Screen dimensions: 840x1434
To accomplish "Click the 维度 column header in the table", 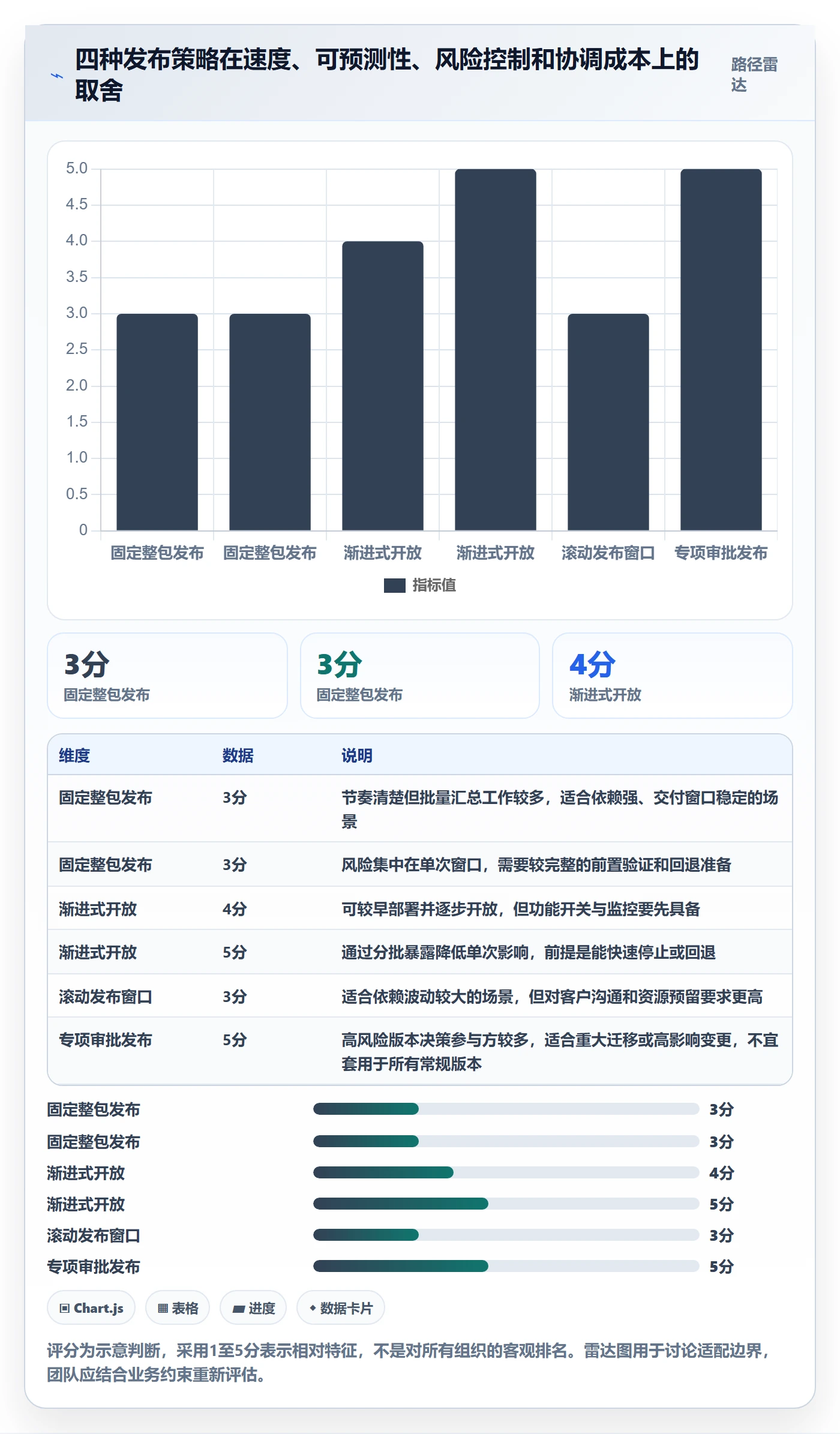I will [x=74, y=755].
